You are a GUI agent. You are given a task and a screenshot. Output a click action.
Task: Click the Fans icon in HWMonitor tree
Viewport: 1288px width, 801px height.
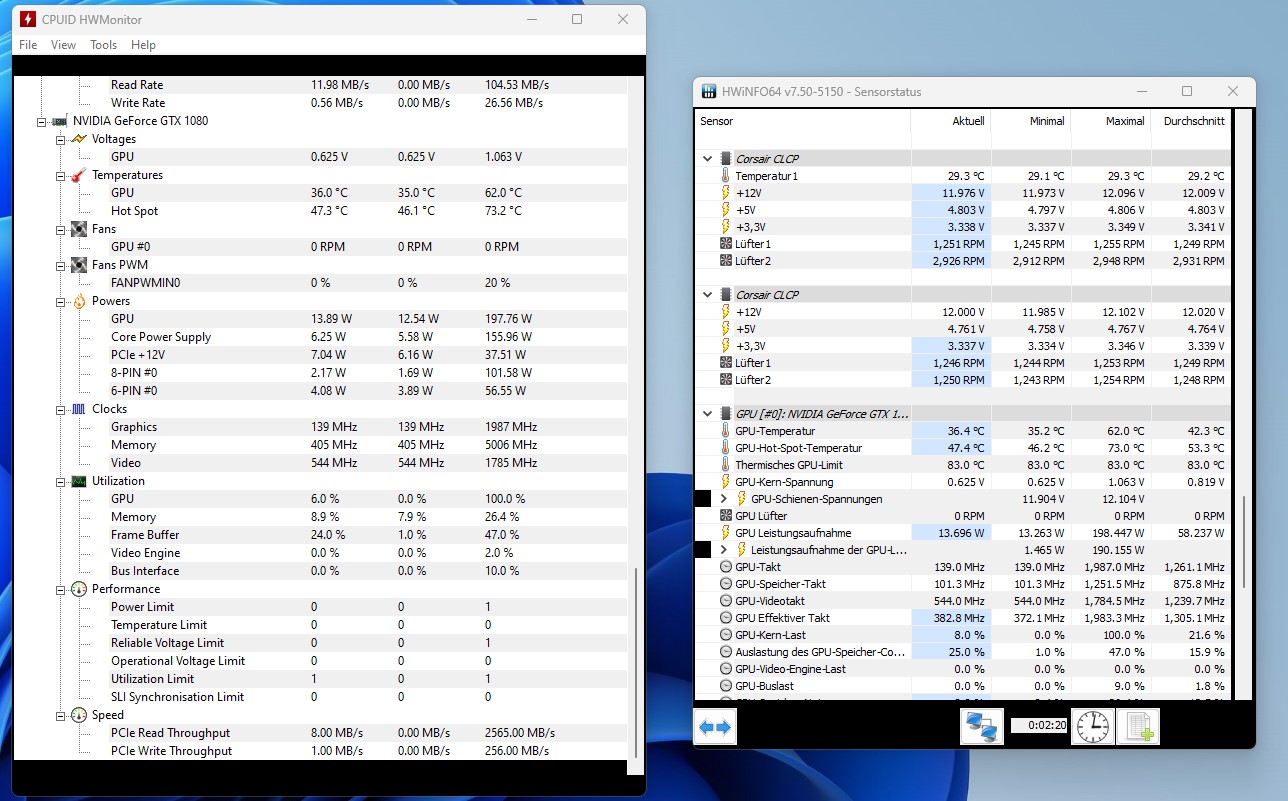pyautogui.click(x=79, y=229)
